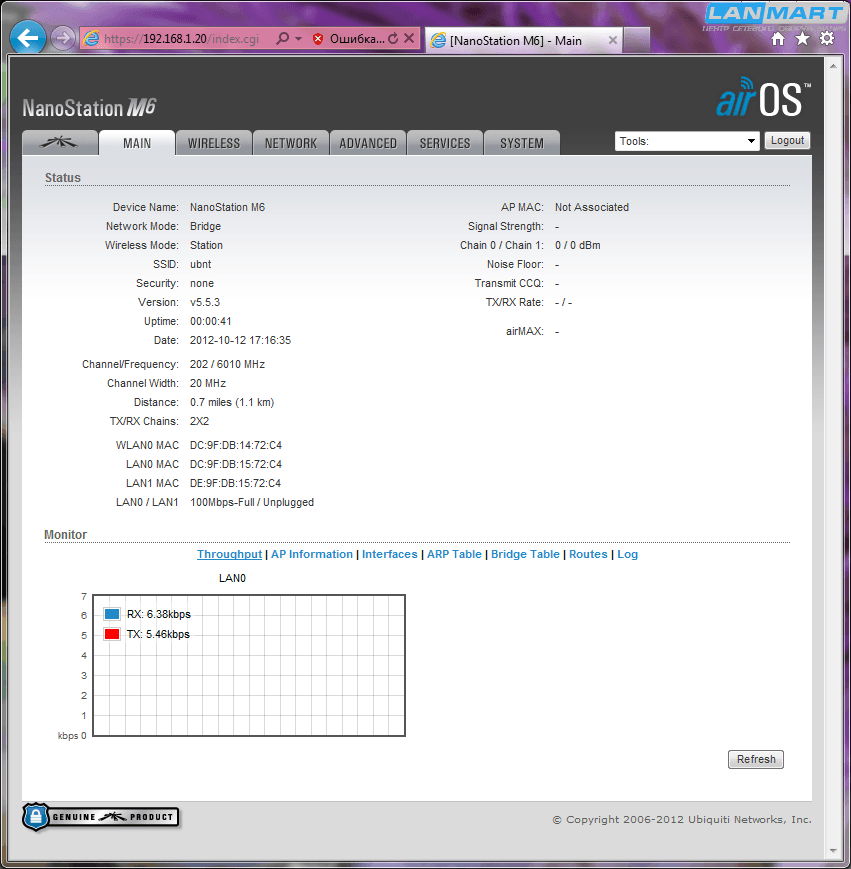Switch to the ADVANCED tab
The height and width of the screenshot is (869, 851).
point(368,143)
